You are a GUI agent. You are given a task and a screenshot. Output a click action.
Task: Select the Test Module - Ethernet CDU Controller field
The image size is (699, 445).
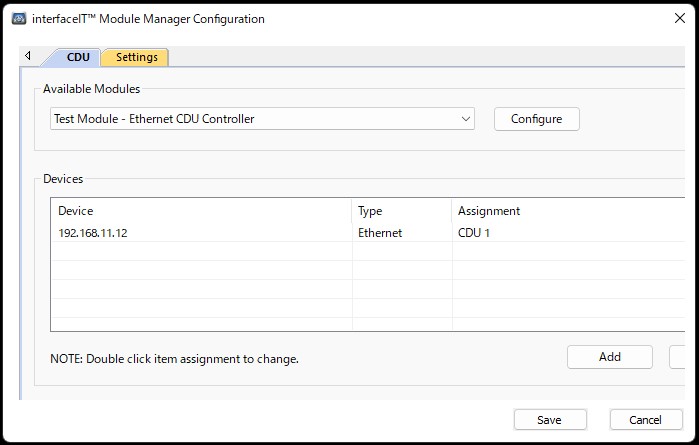250,119
